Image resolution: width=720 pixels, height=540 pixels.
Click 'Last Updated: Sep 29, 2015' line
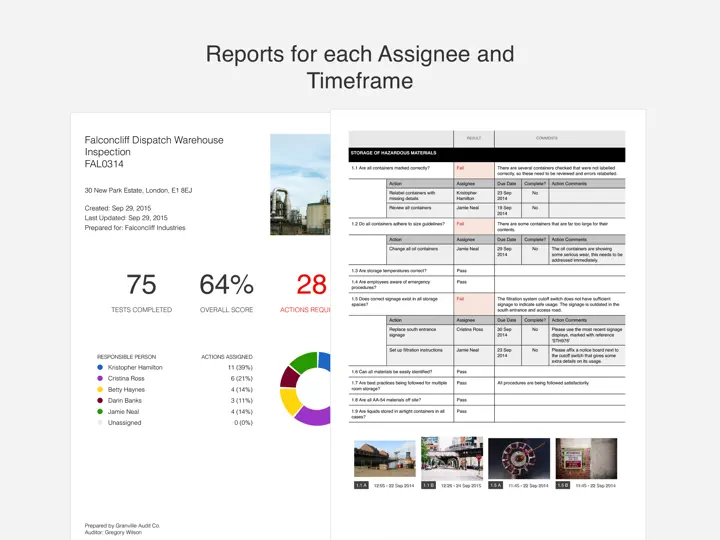click(126, 218)
